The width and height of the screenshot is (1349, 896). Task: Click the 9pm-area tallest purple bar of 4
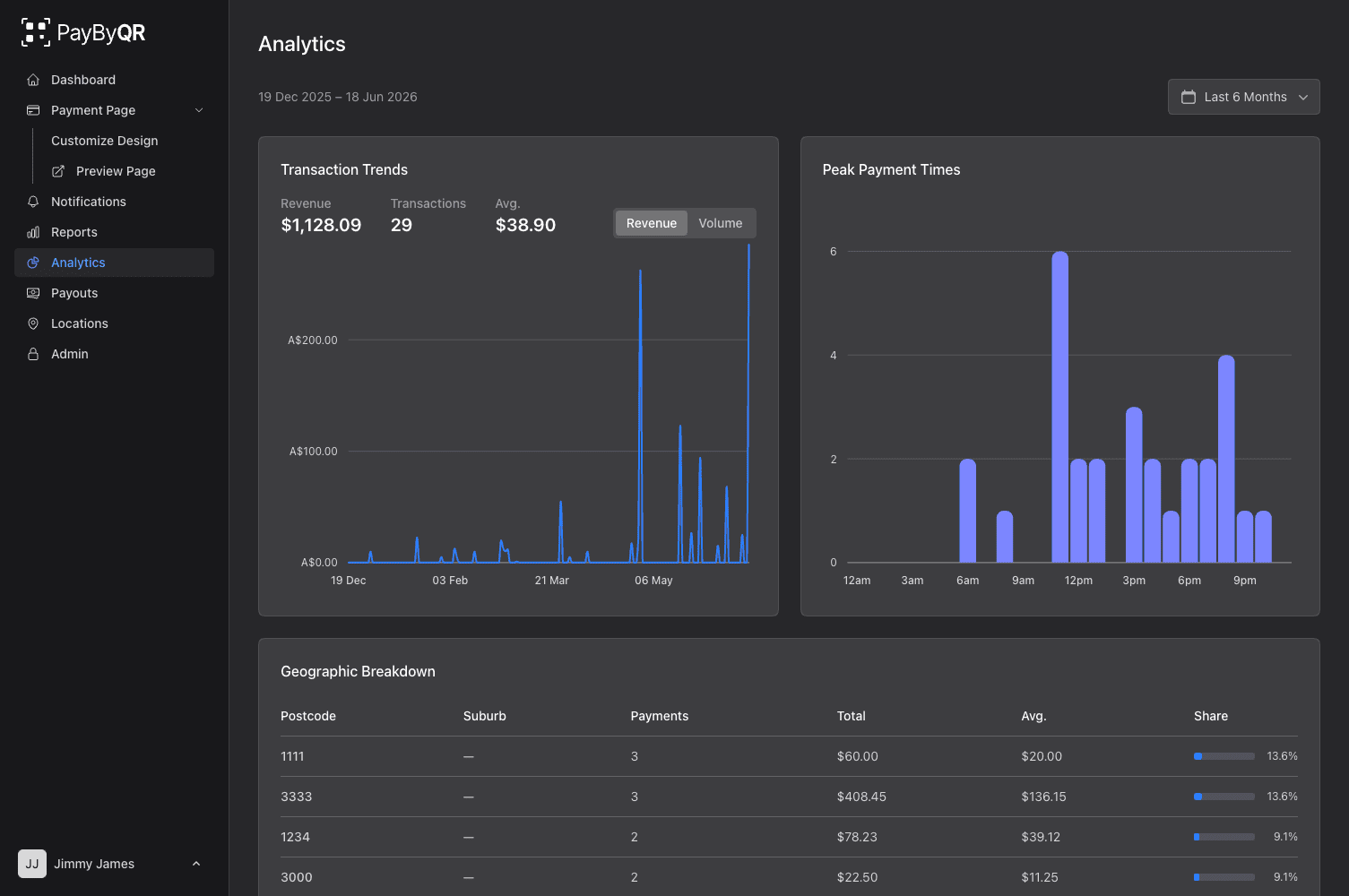(x=1226, y=459)
